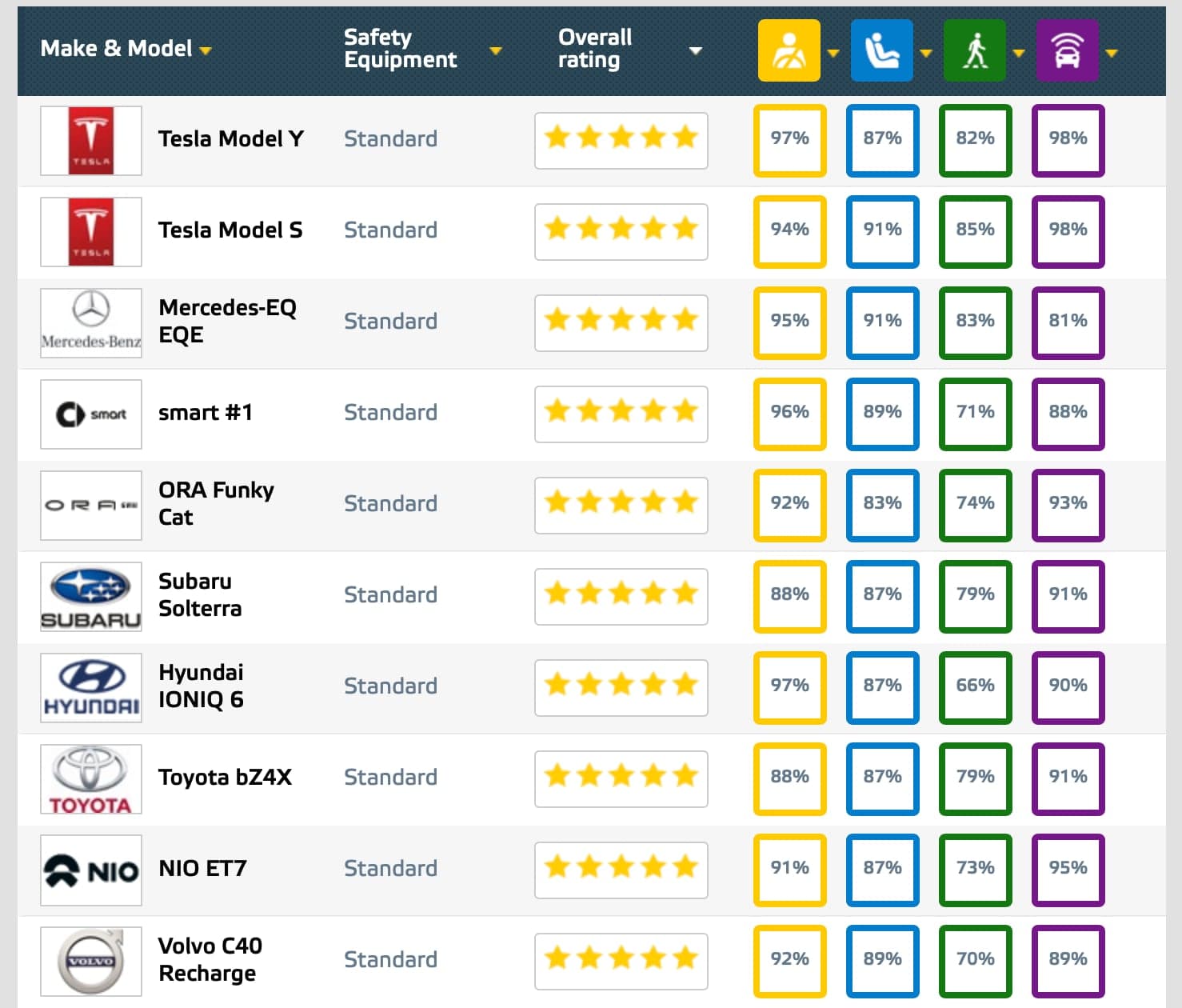1182x1008 pixels.
Task: Click the Standard text for Toyota bZ4X
Action: tap(390, 777)
